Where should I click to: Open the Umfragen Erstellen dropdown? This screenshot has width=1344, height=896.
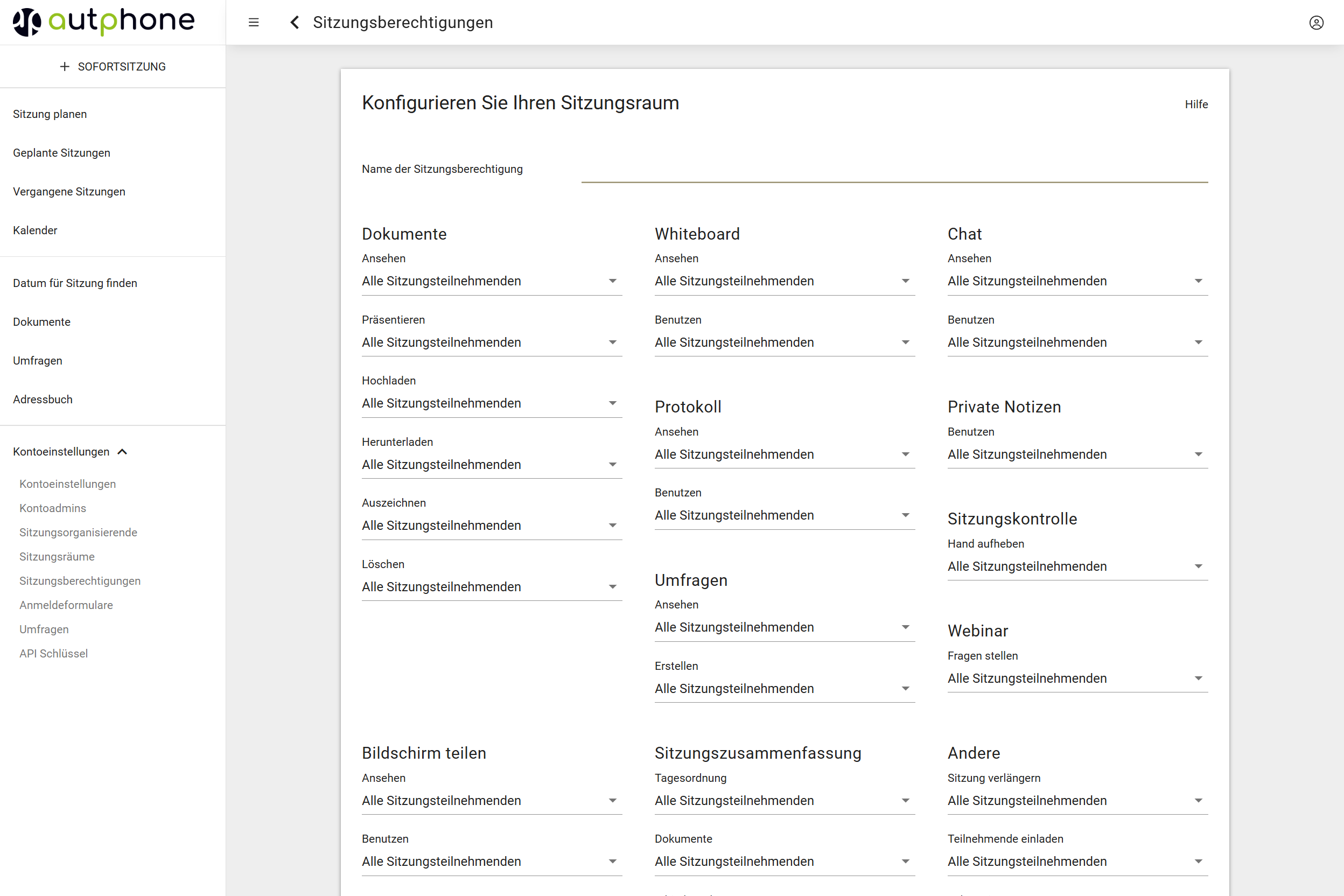point(784,689)
